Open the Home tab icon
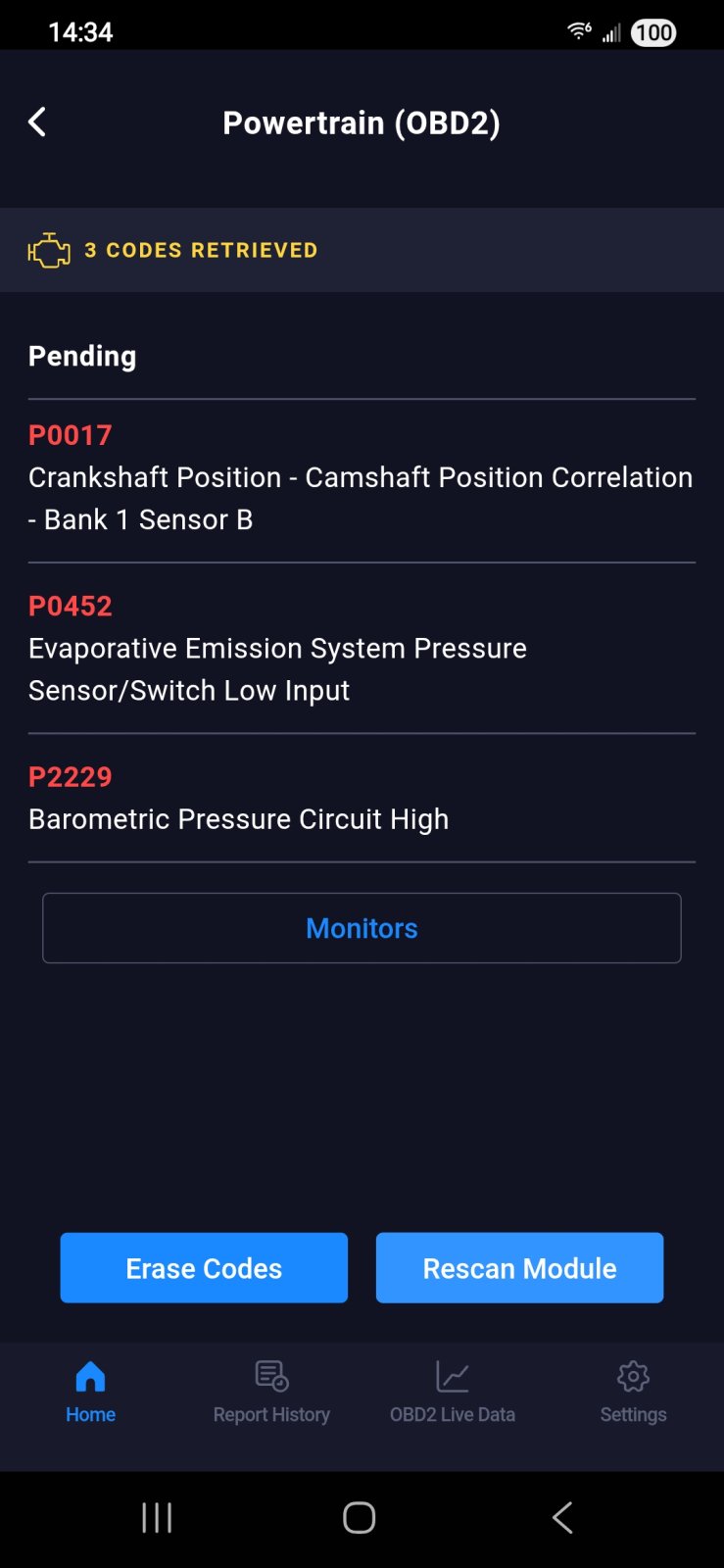The image size is (724, 1568). tap(90, 1377)
